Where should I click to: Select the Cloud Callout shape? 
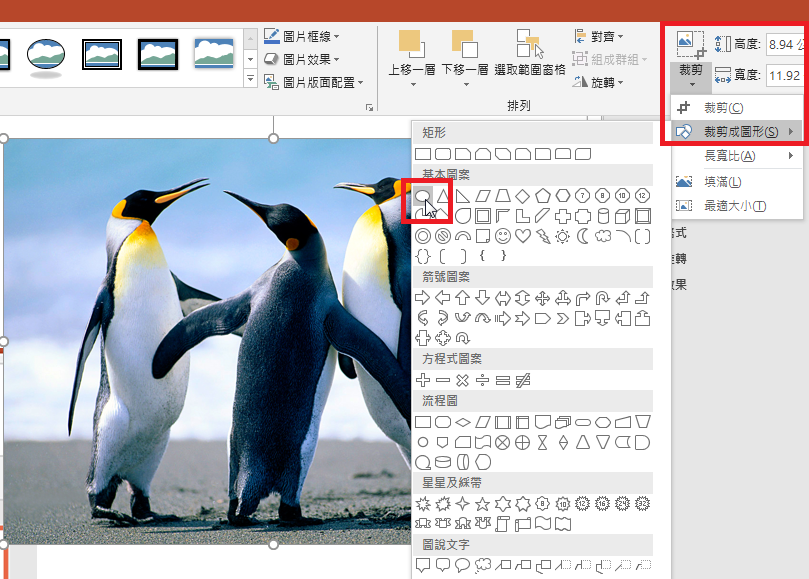point(483,565)
